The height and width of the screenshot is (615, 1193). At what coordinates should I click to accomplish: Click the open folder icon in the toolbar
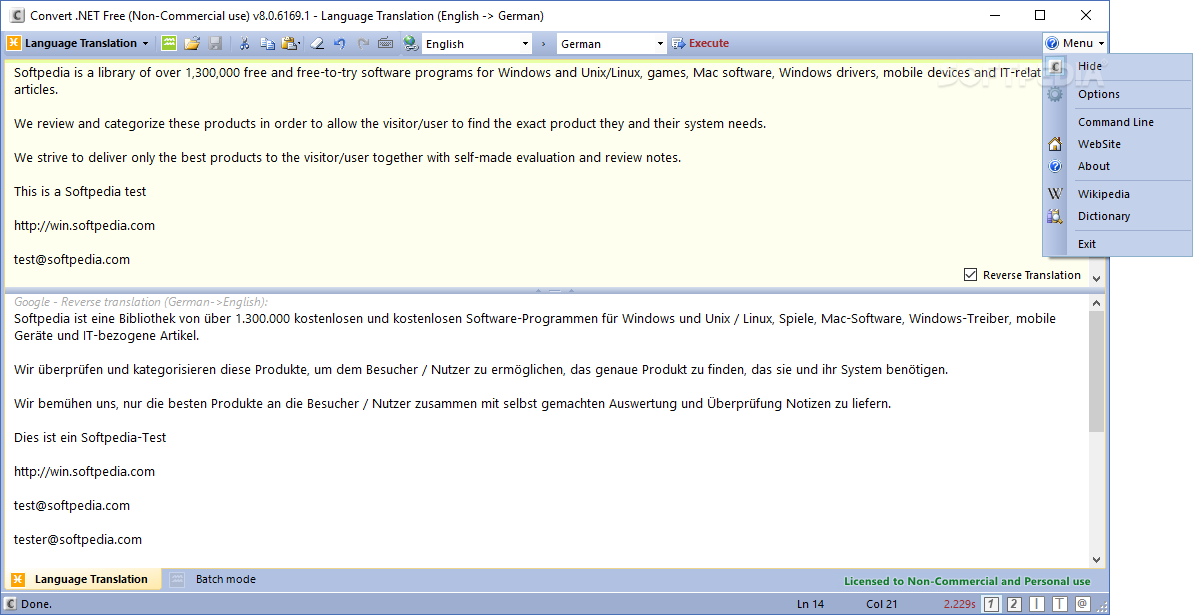pyautogui.click(x=192, y=43)
